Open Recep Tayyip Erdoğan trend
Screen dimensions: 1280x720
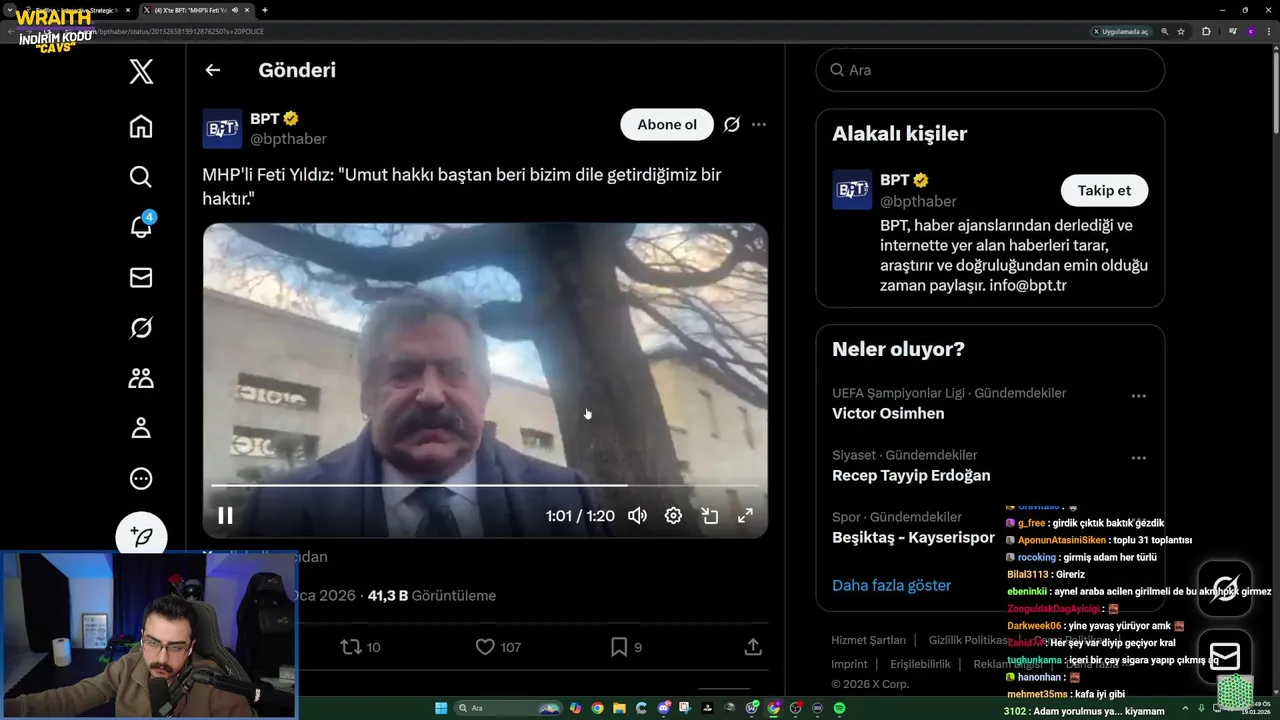[x=911, y=475]
